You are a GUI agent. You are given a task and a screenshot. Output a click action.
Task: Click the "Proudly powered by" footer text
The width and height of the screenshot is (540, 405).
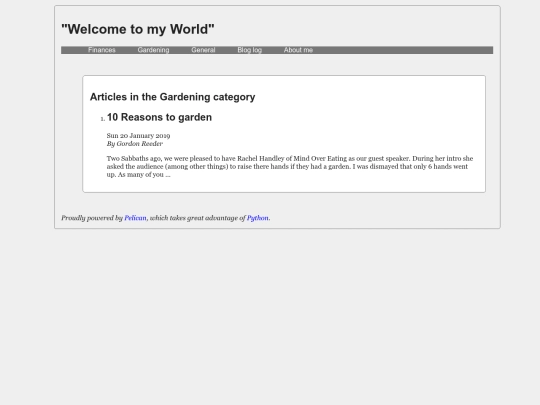click(x=92, y=218)
